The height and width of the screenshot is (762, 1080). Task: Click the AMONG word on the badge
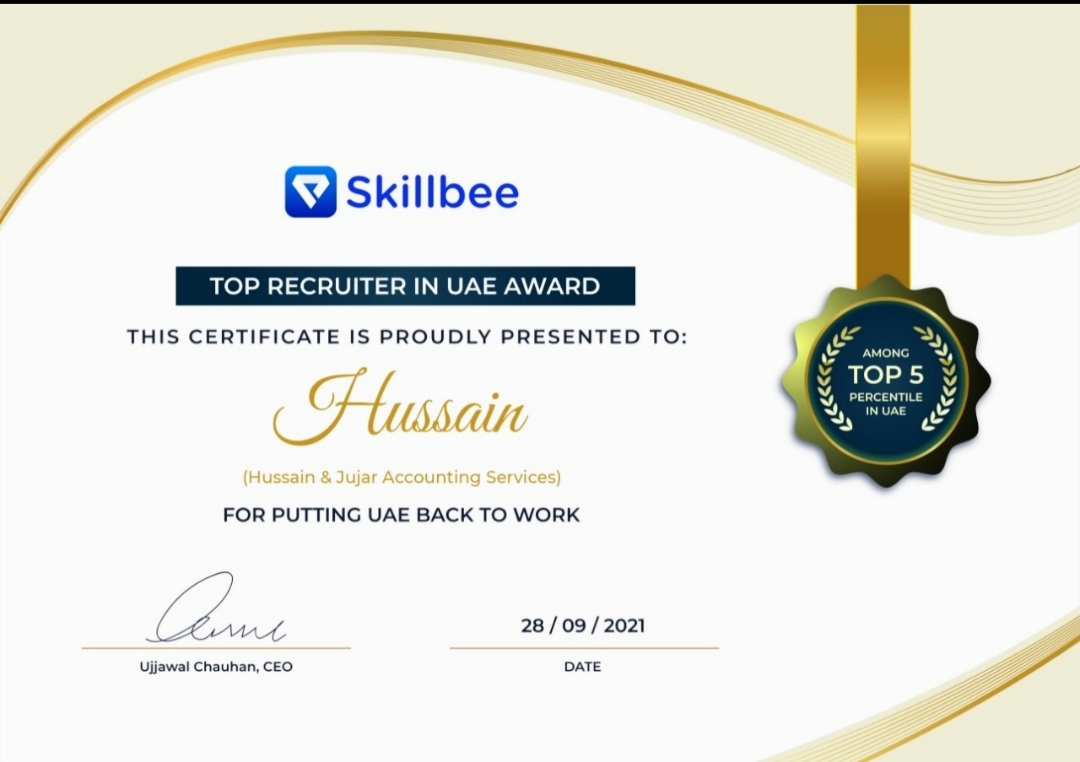point(885,353)
